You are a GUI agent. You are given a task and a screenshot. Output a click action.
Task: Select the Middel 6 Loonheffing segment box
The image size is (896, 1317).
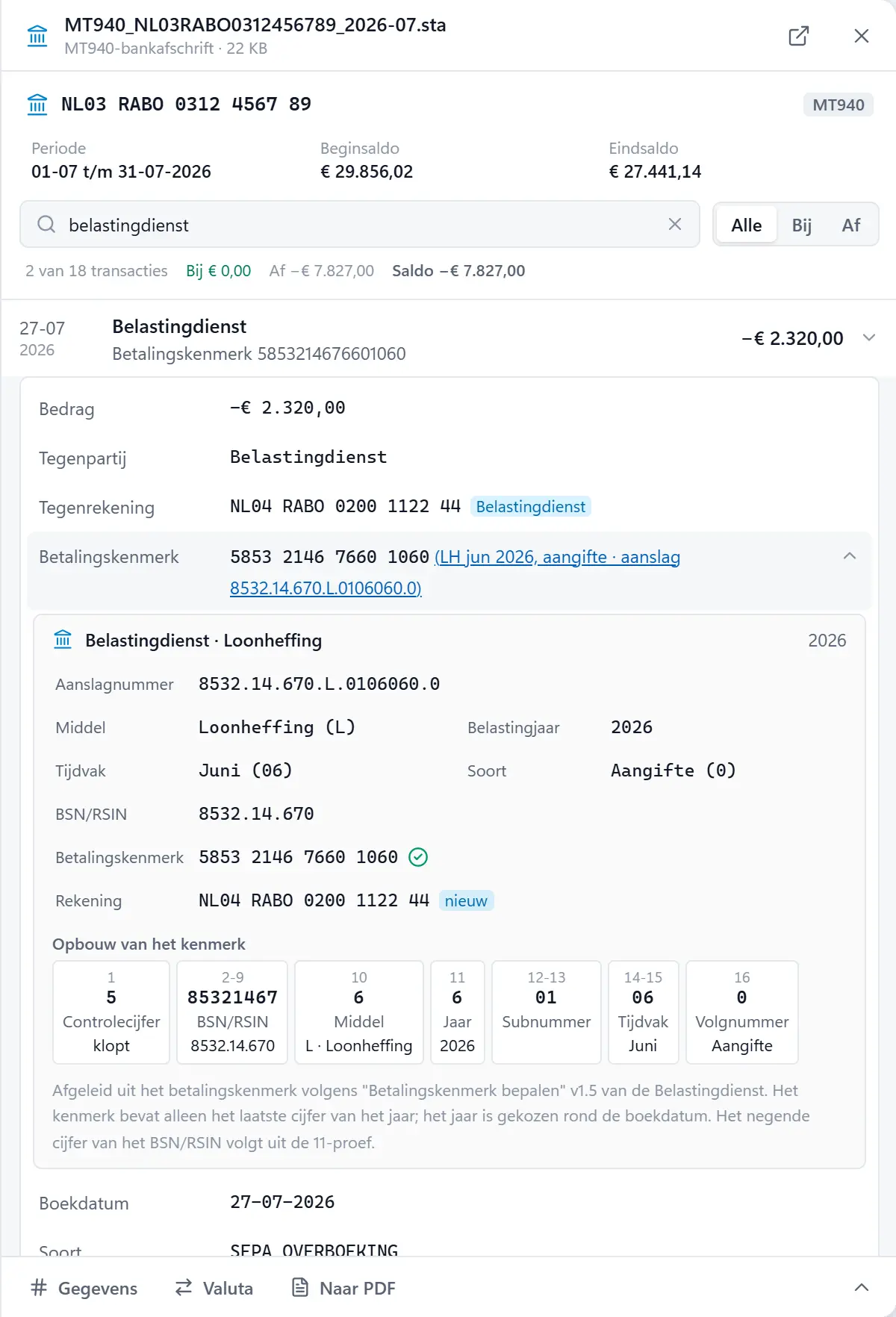pyautogui.click(x=359, y=1012)
